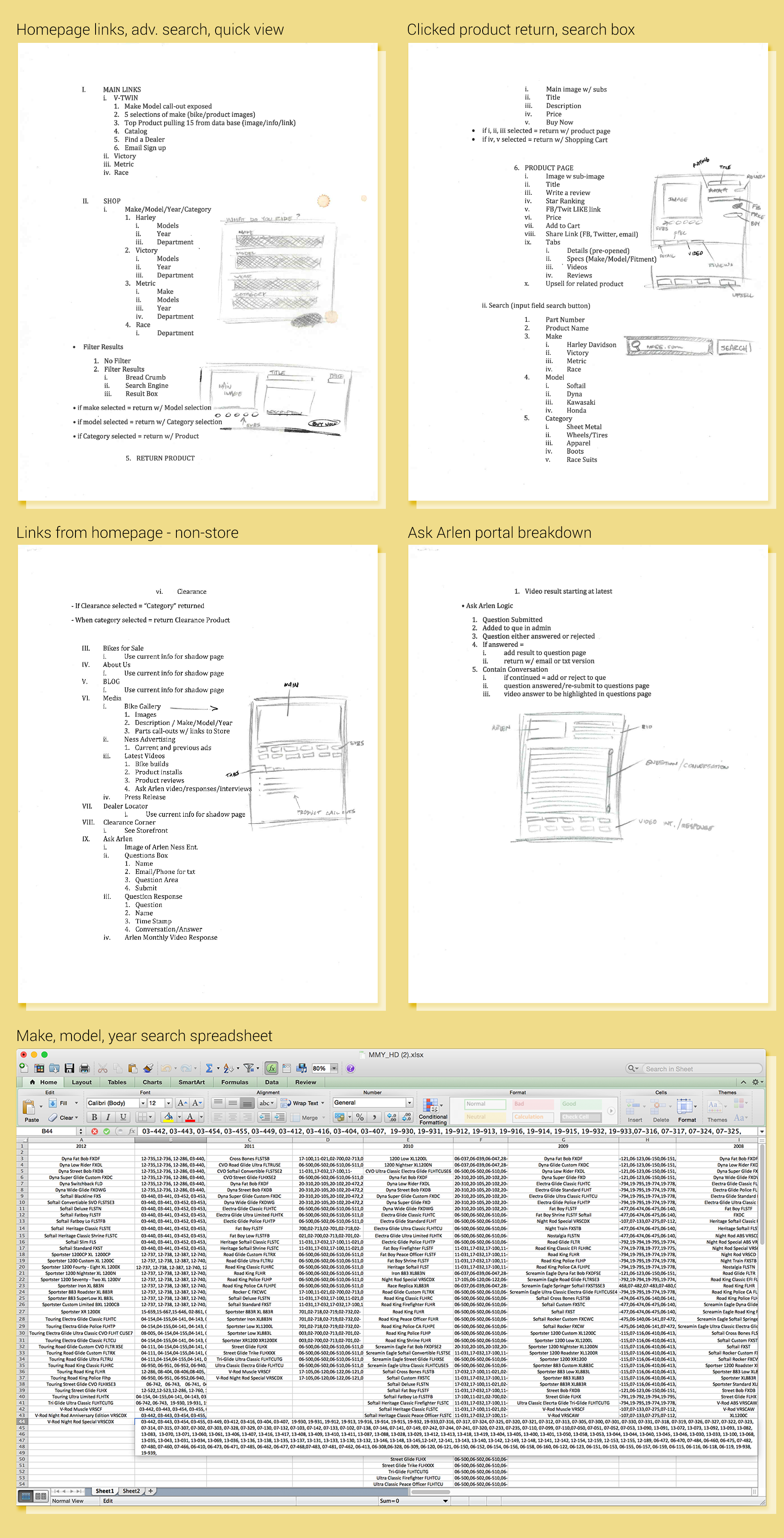This screenshot has height=1538, width=784.
Task: Open the General number format dropdown
Action: pos(409,1103)
